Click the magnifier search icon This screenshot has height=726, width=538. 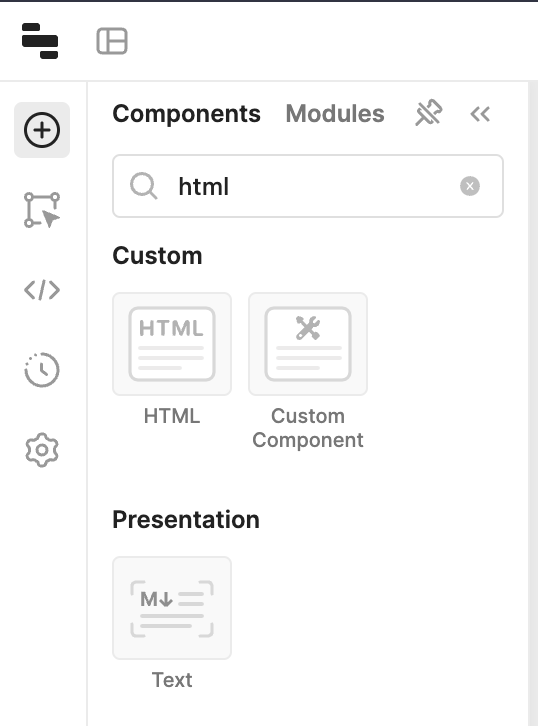click(x=144, y=186)
